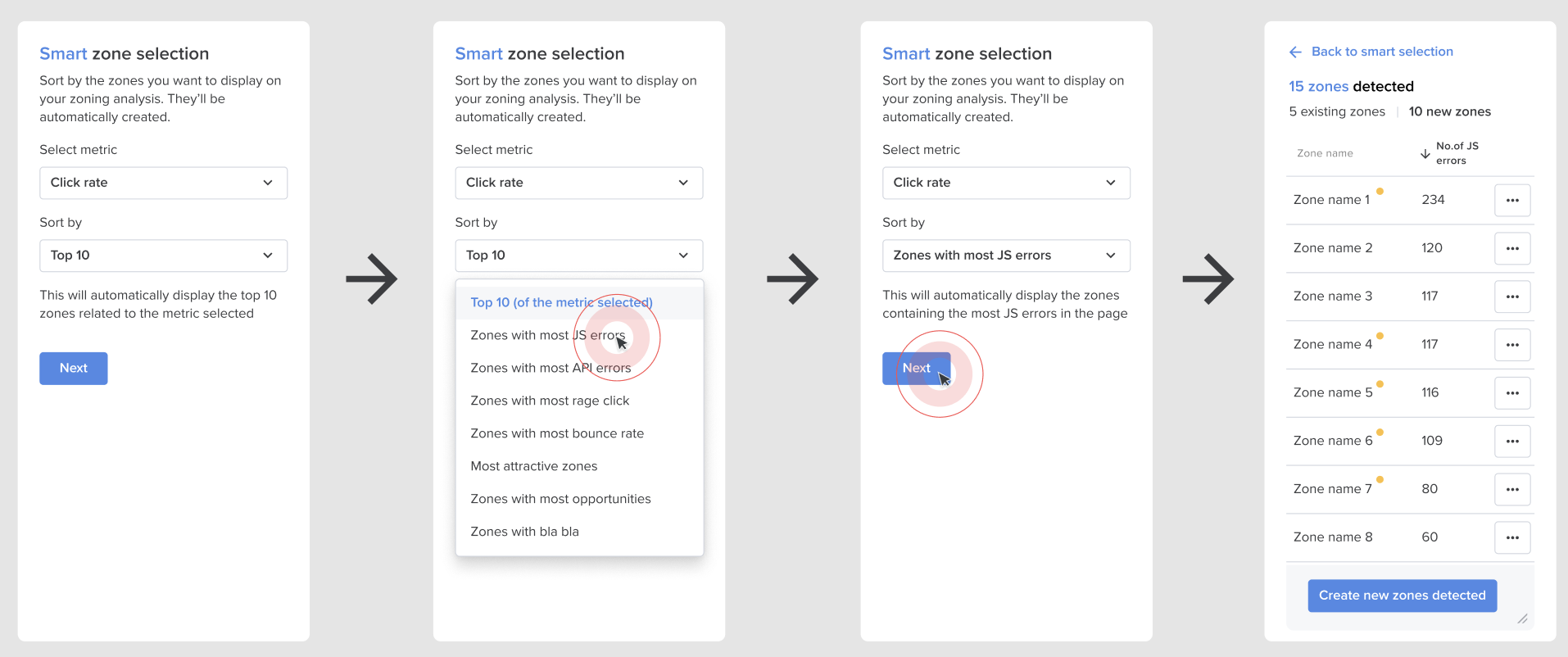Image resolution: width=1568 pixels, height=657 pixels.
Task: Pick 'Zones with most bounce rate' option
Action: [x=557, y=433]
